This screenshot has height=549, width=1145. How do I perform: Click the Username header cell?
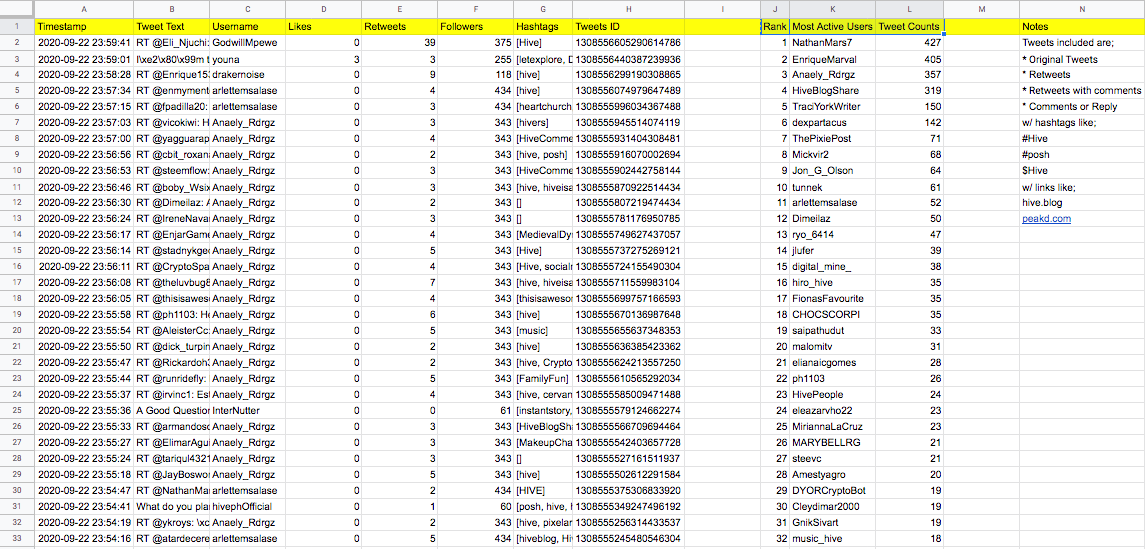[248, 26]
